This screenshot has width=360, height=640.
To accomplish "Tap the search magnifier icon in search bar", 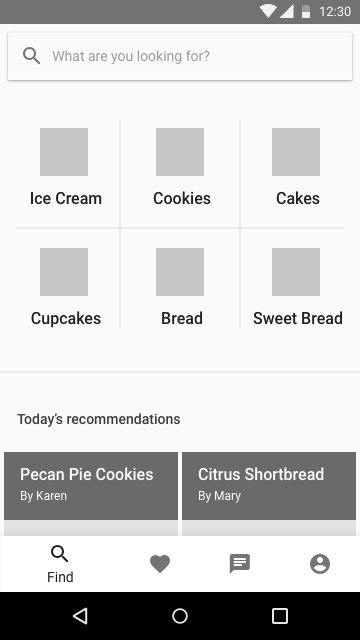I will tap(31, 56).
